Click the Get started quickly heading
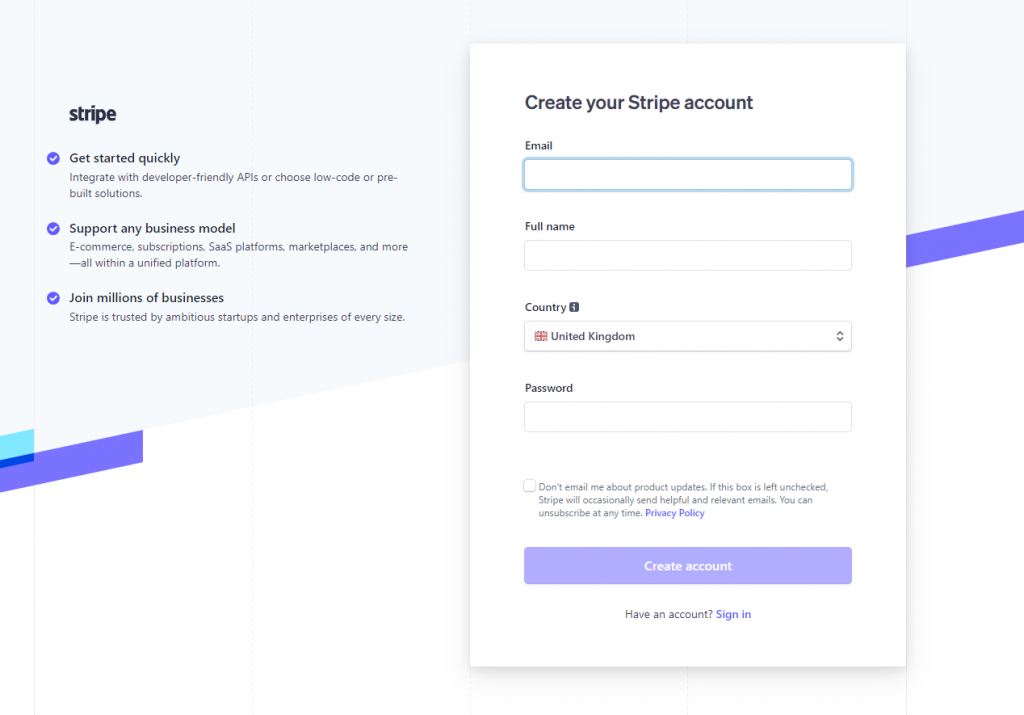1024x715 pixels. coord(125,158)
